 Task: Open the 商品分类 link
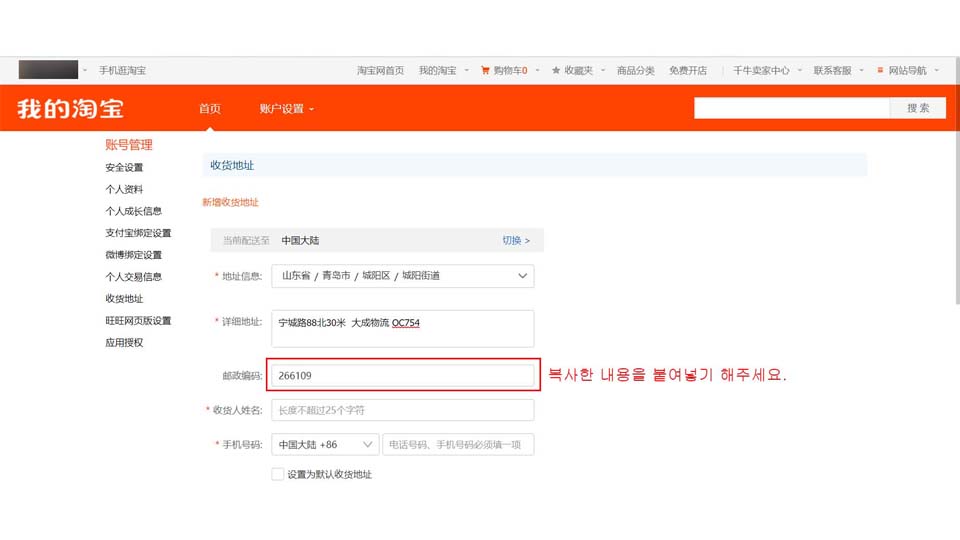pos(636,70)
